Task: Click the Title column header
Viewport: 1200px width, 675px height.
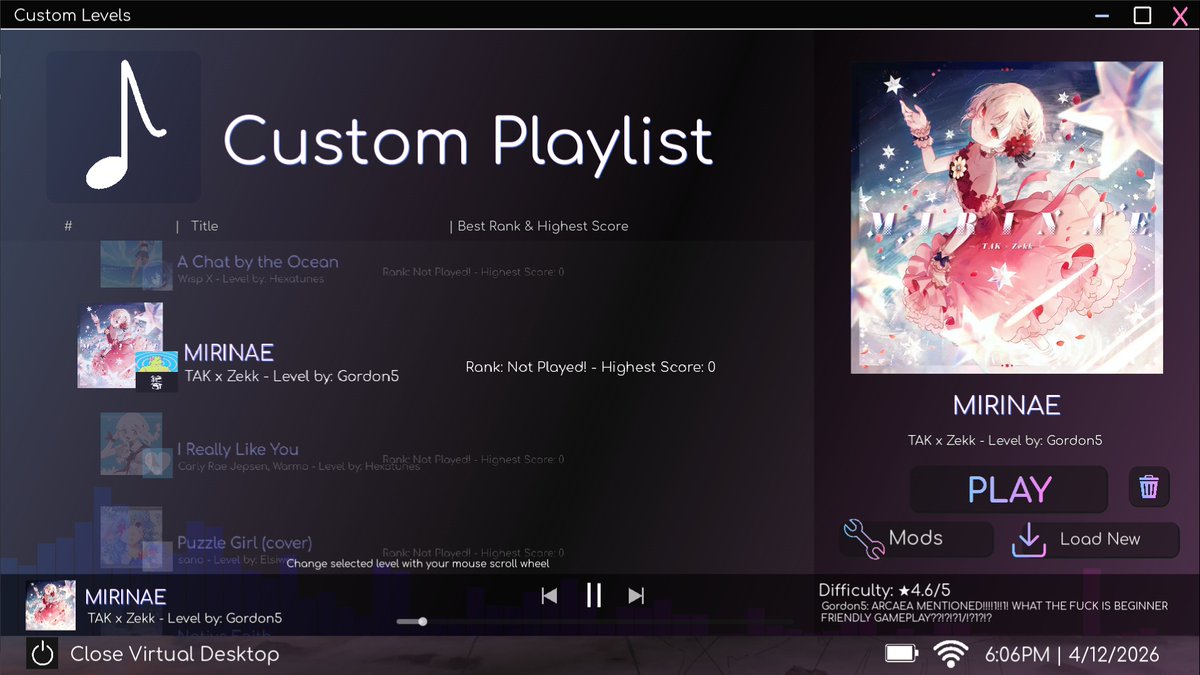Action: (204, 226)
